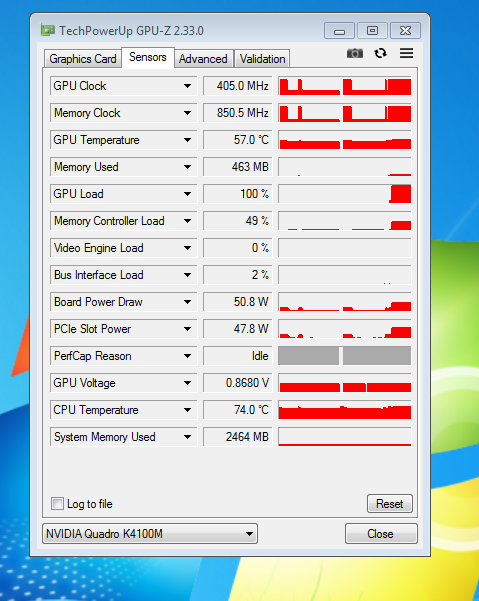Image resolution: width=479 pixels, height=601 pixels.
Task: Click the 57.0 °C GPU Temperature value
Action: pos(238,140)
